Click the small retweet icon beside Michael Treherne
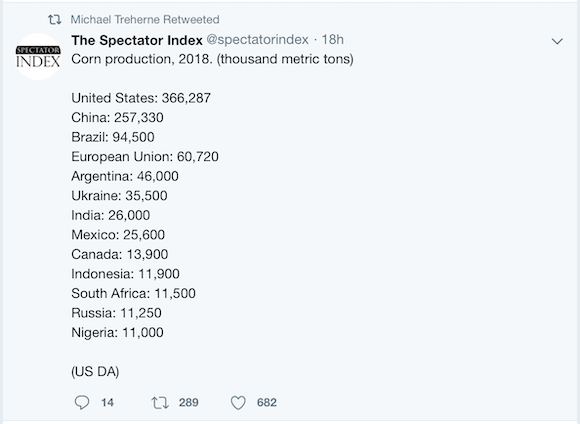 point(54,19)
